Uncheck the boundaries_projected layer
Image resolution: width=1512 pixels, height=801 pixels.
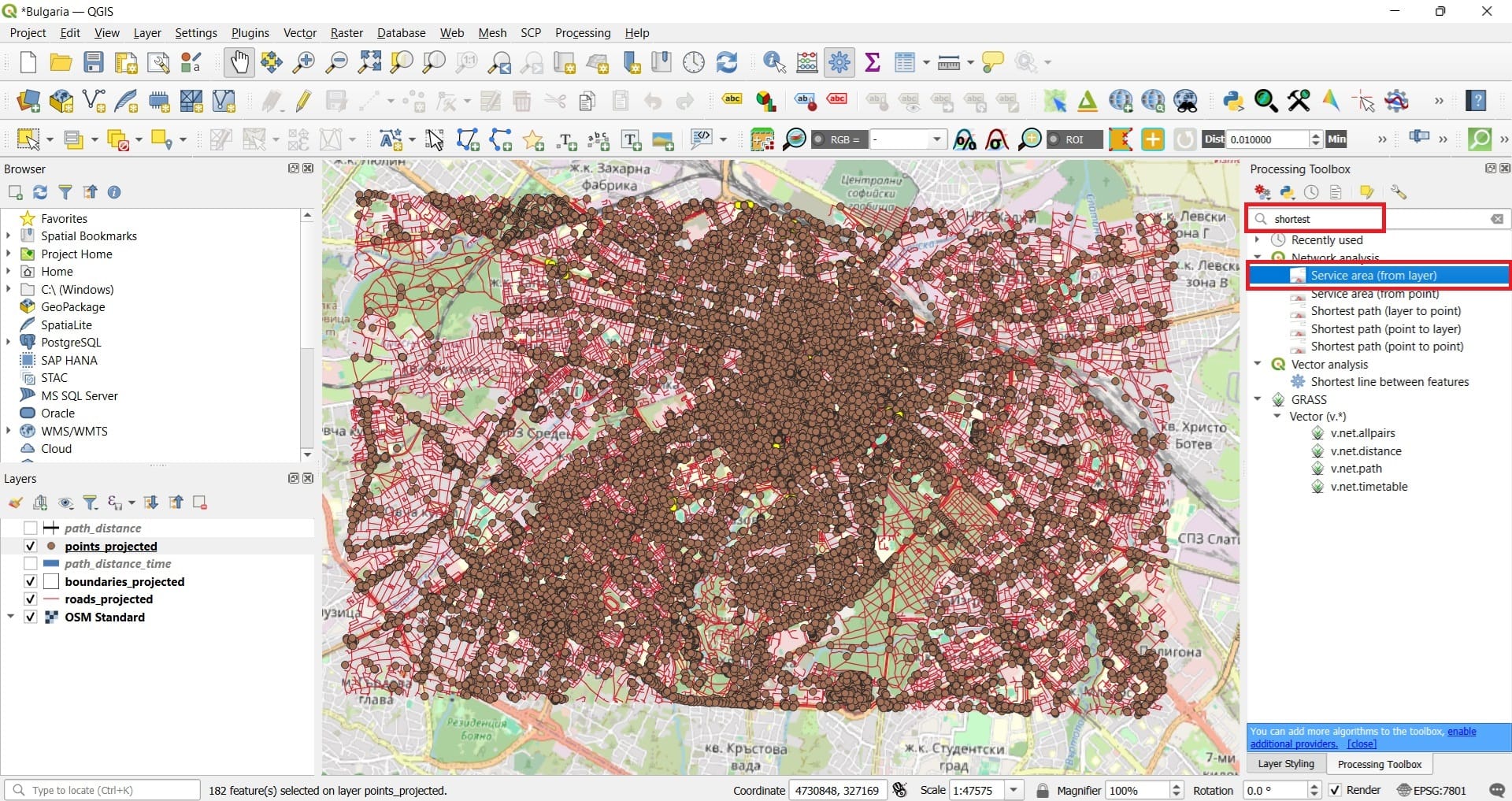coord(31,581)
